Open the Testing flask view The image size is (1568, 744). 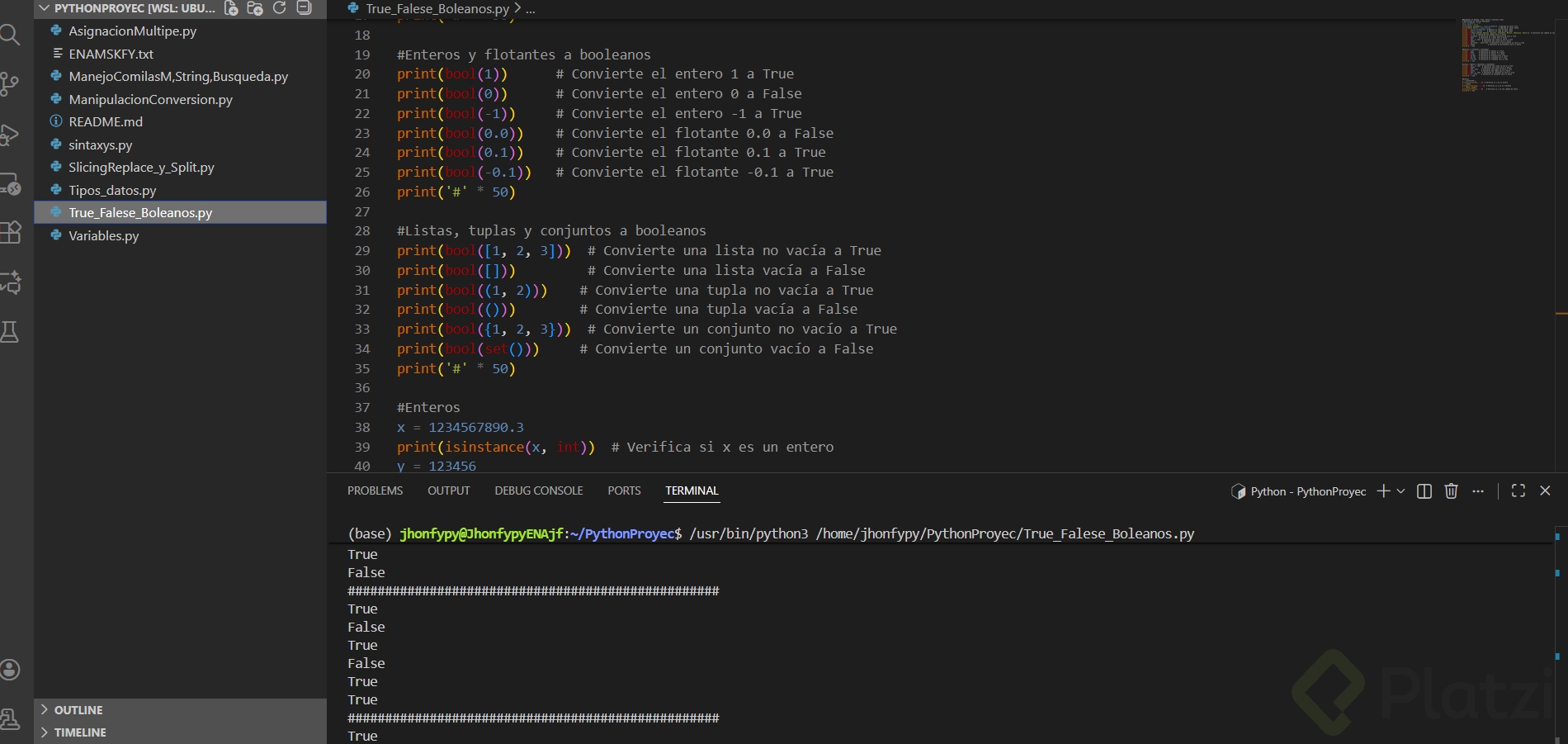(x=10, y=332)
